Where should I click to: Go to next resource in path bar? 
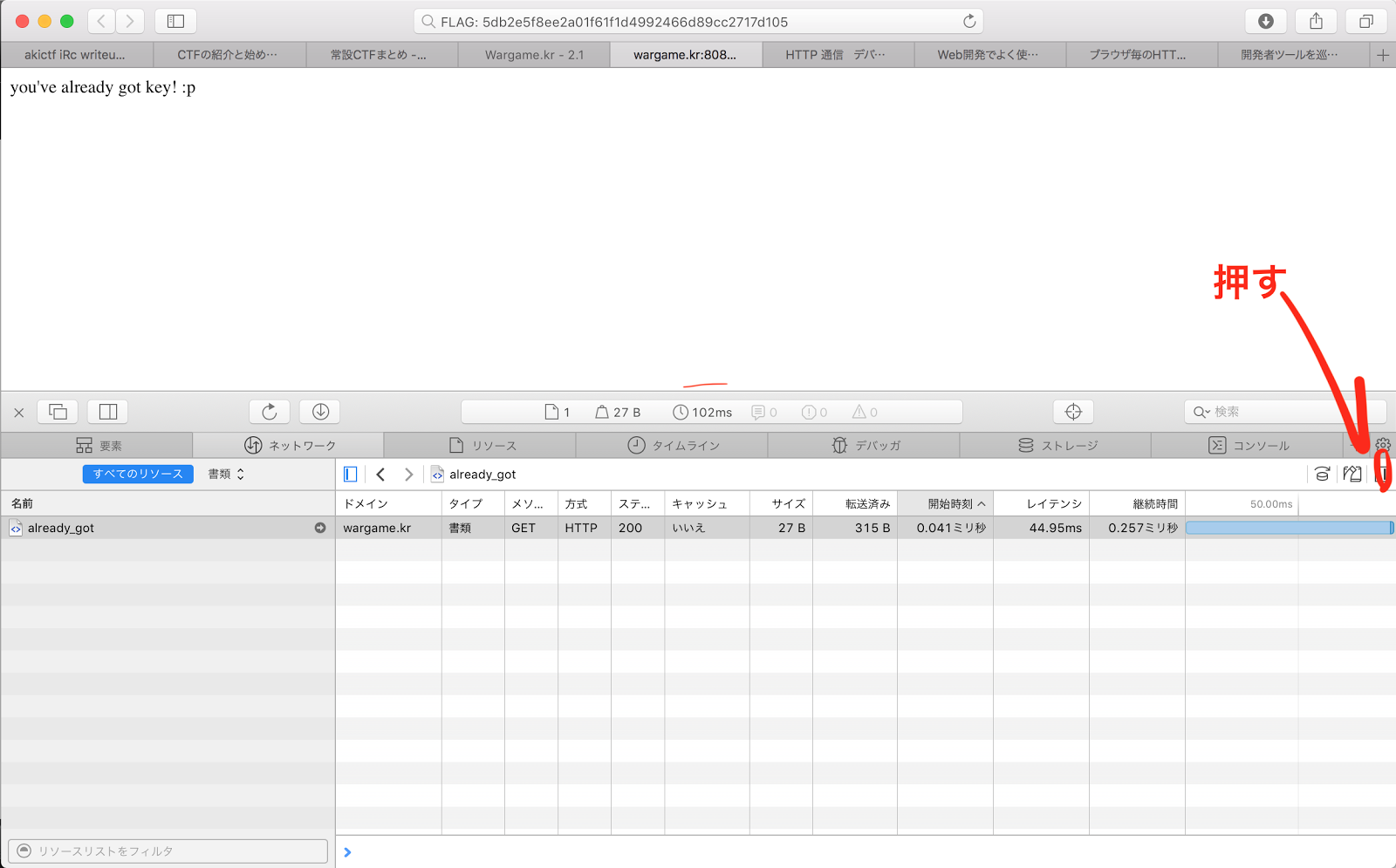408,474
